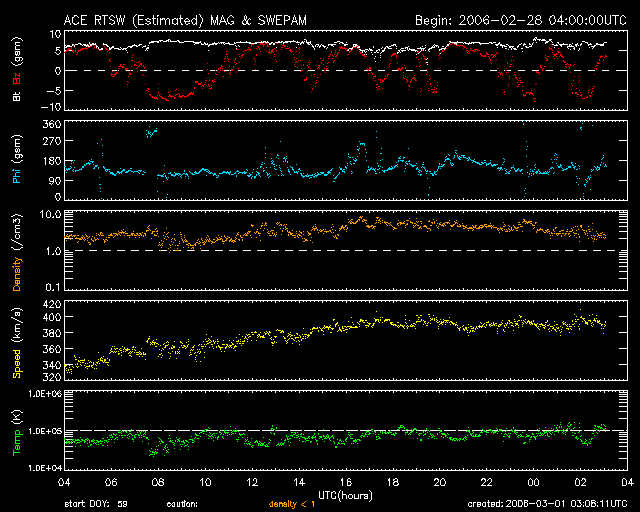Click the '20' hour tick label
The height and width of the screenshot is (512, 640).
tap(440, 483)
